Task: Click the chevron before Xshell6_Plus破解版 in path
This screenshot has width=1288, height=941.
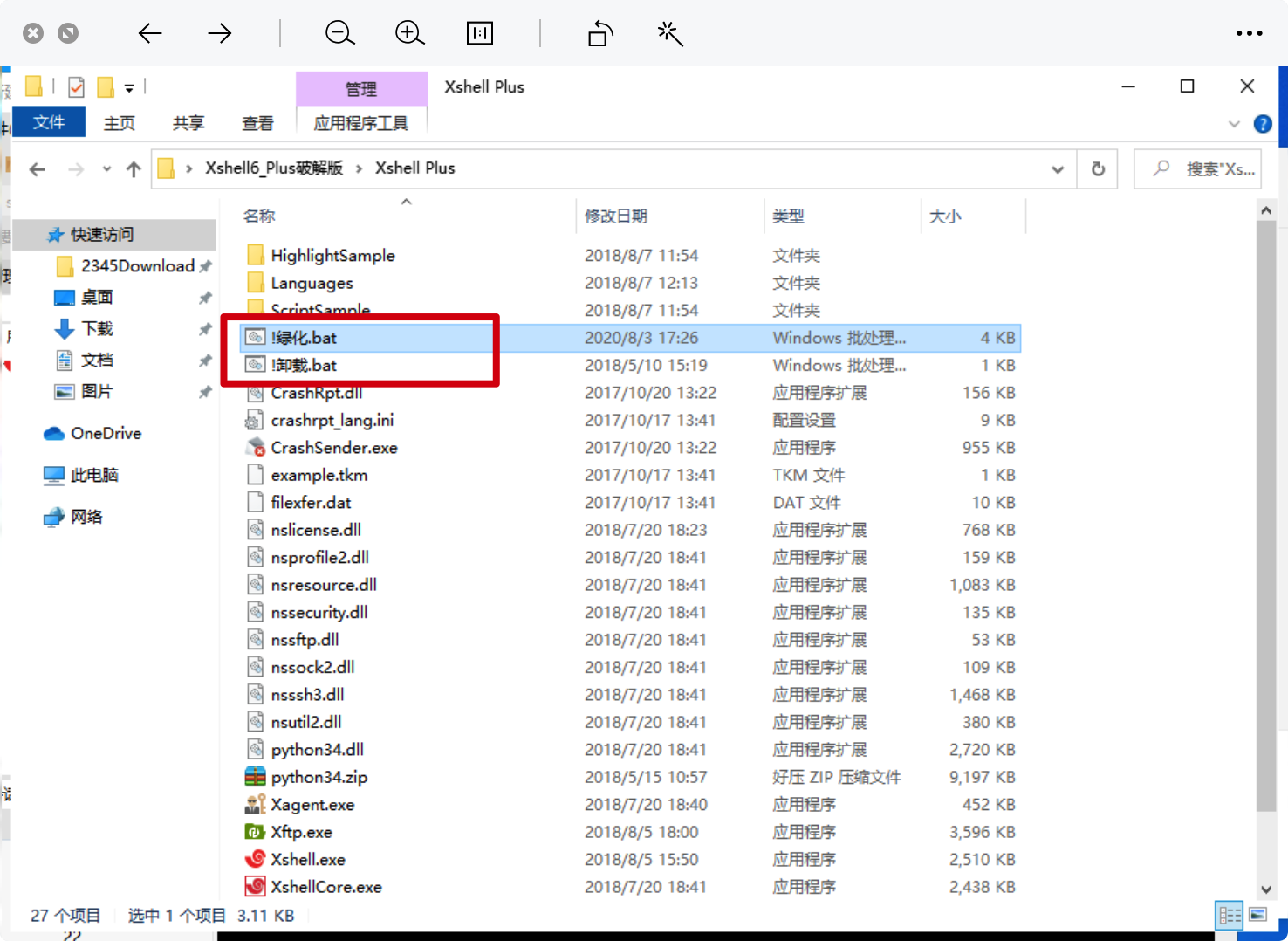Action: 188,168
